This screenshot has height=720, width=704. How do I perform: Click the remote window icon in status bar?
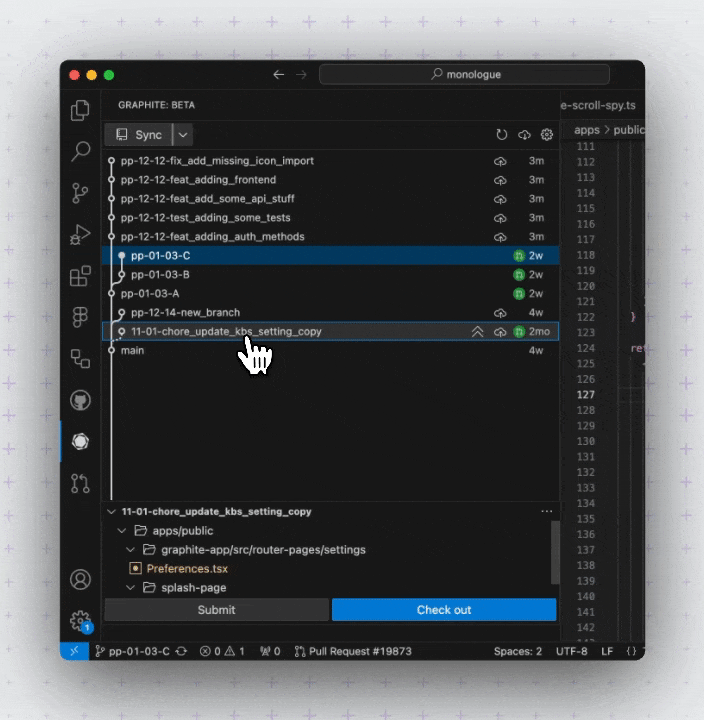[x=74, y=651]
